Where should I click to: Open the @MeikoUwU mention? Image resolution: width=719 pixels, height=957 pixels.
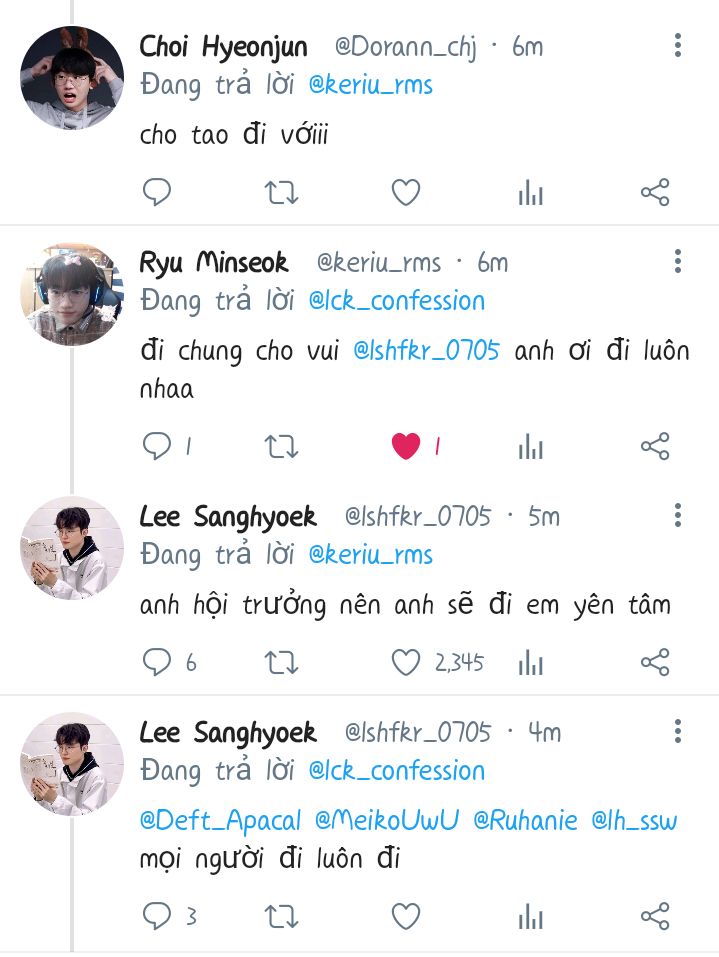[x=387, y=820]
